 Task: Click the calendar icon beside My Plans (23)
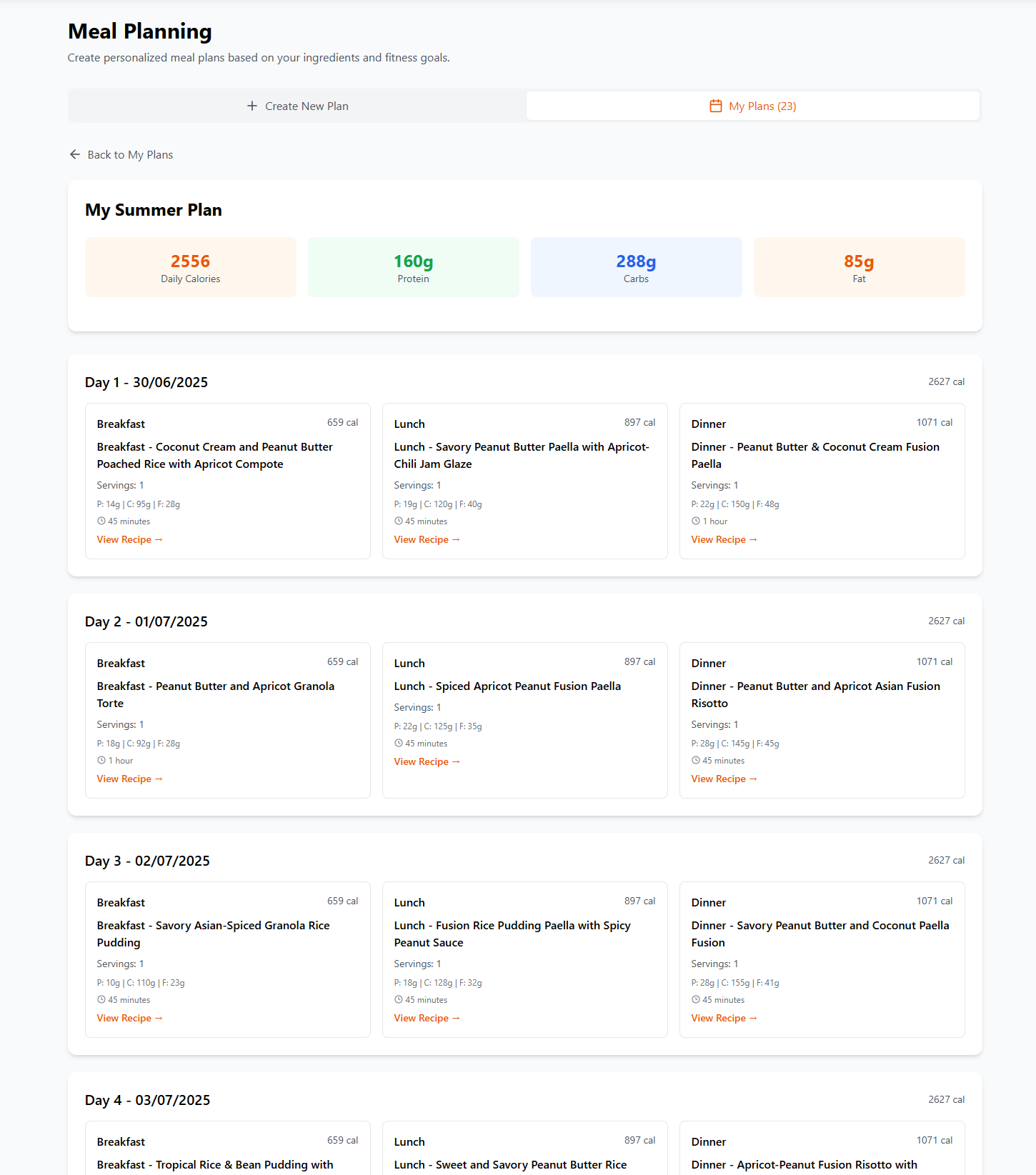tap(715, 106)
